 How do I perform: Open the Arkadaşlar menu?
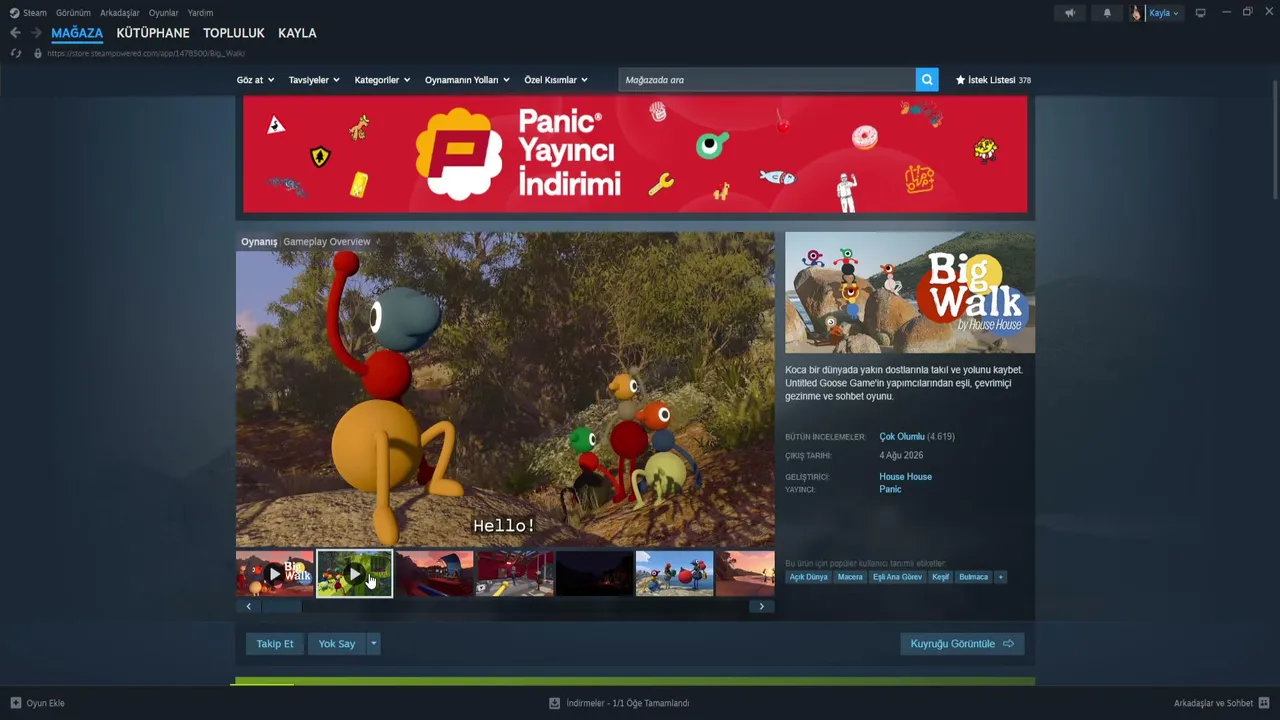point(120,13)
